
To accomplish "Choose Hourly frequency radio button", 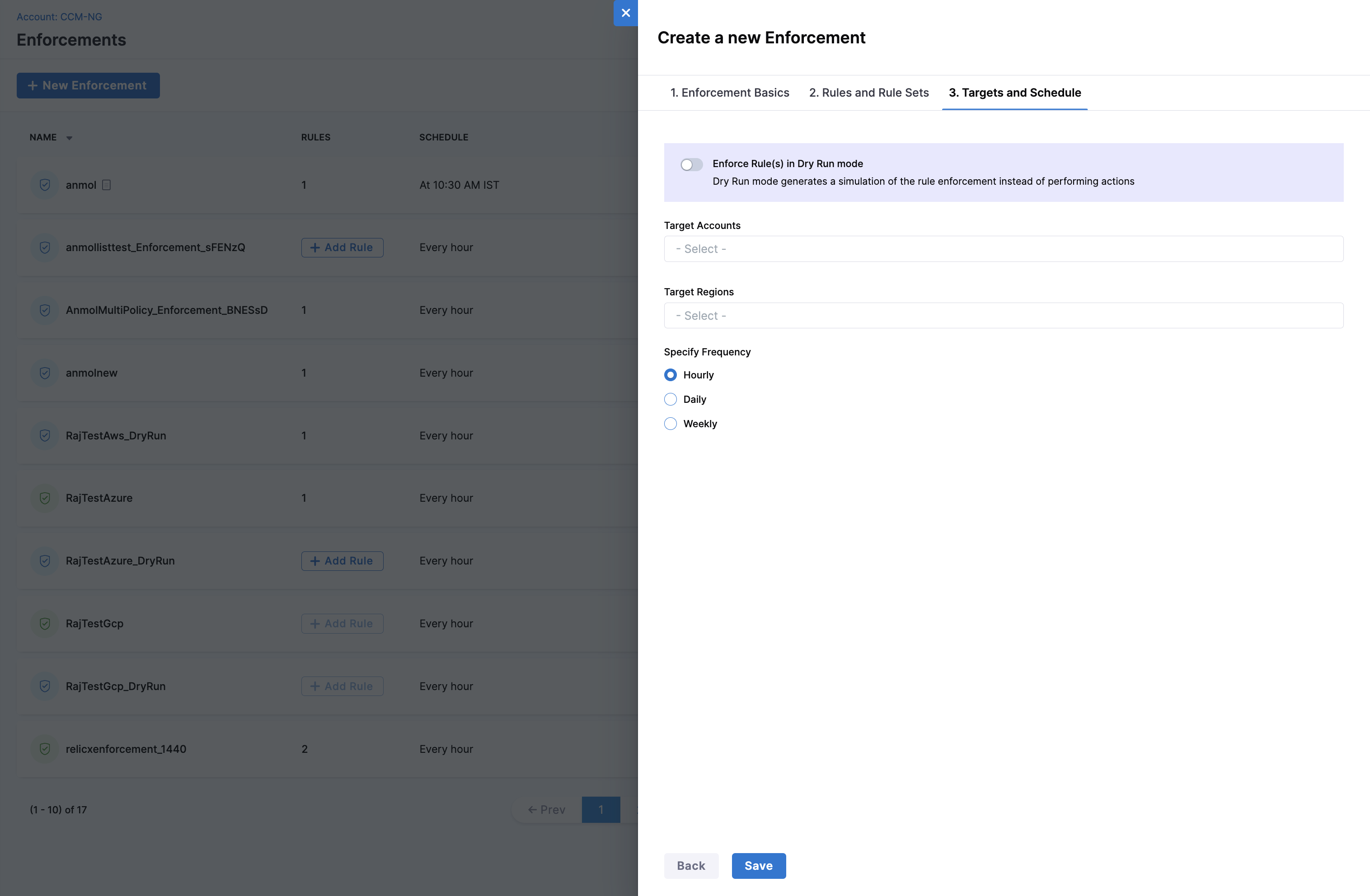I will coord(671,375).
